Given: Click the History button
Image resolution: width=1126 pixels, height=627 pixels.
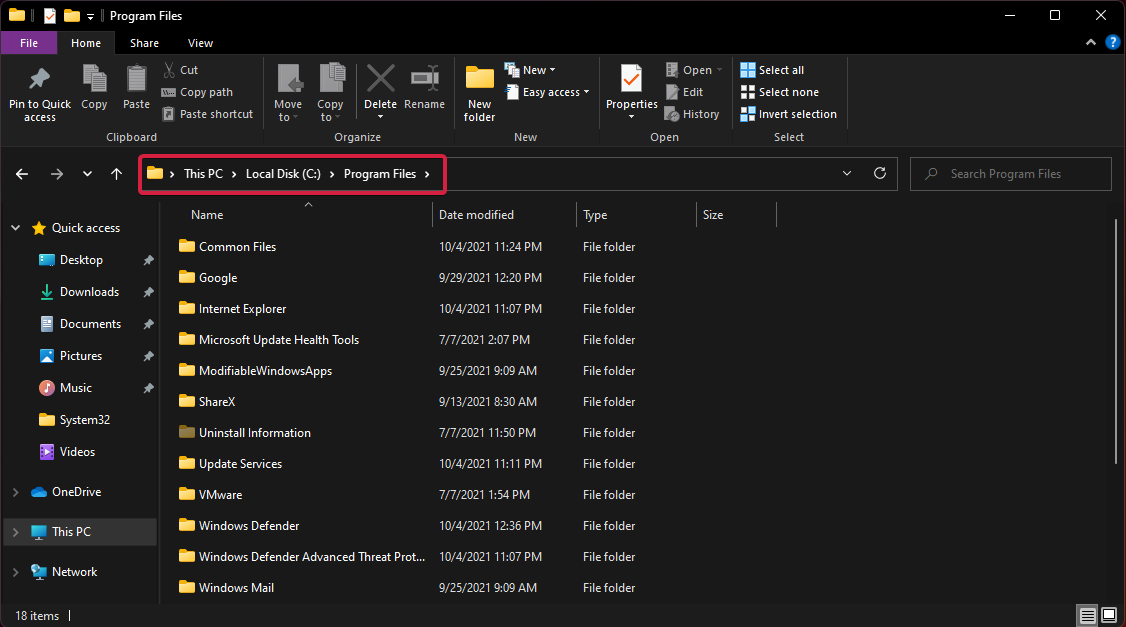Looking at the screenshot, I should click(693, 113).
